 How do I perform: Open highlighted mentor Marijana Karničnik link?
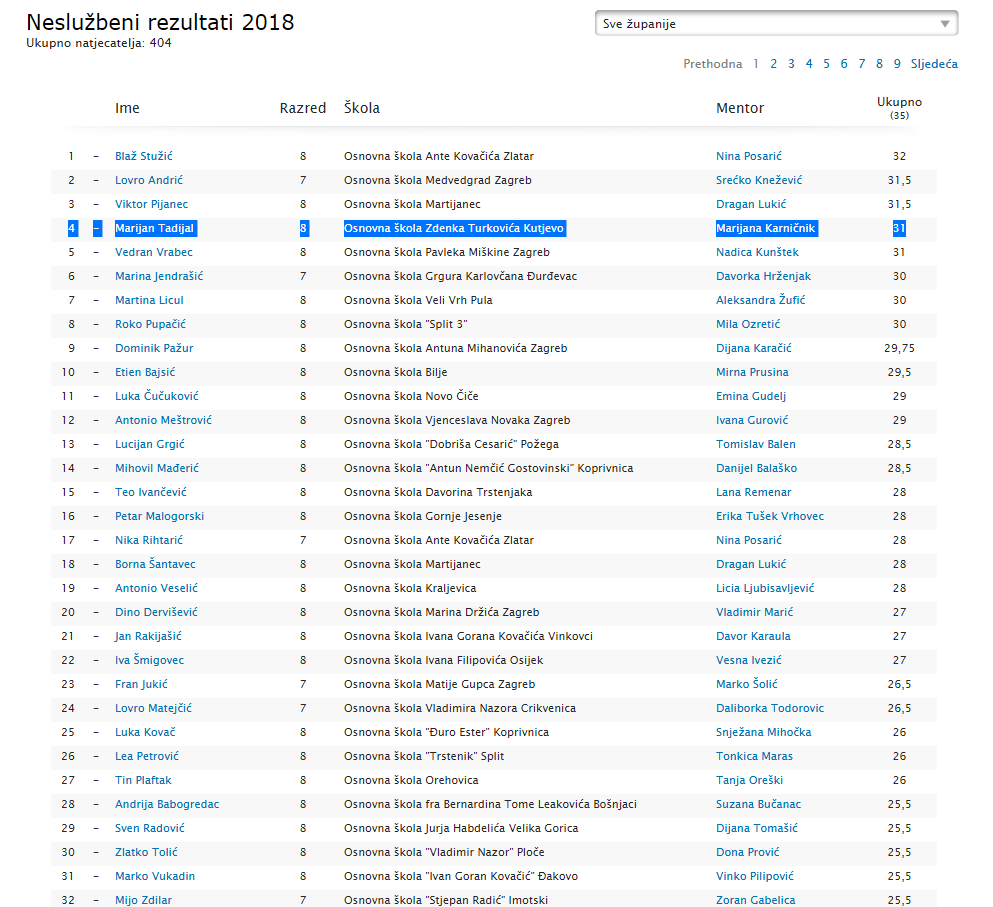(x=766, y=228)
